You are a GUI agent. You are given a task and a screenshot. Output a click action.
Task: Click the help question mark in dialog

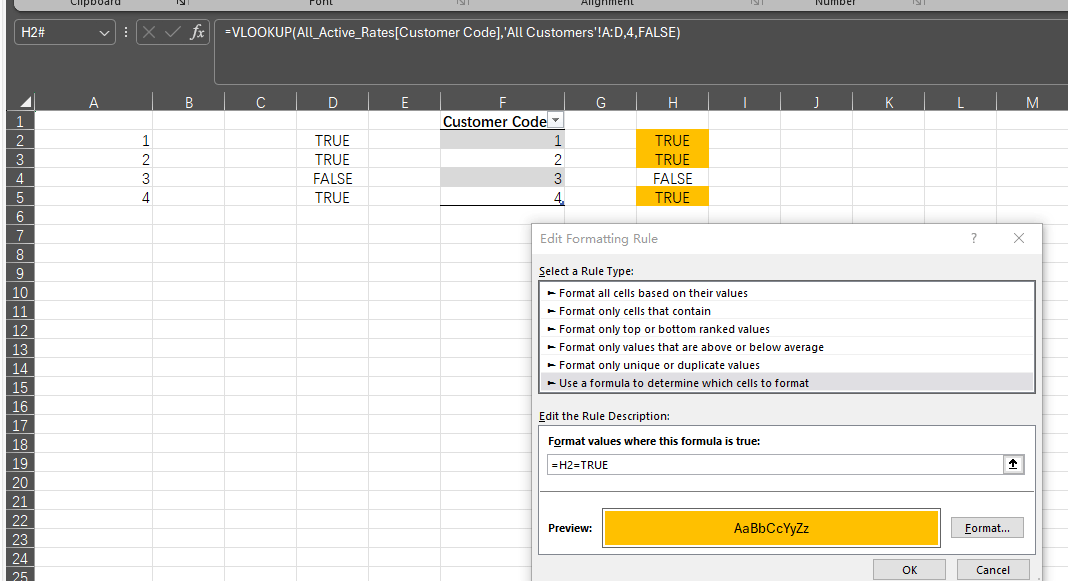[x=973, y=238]
